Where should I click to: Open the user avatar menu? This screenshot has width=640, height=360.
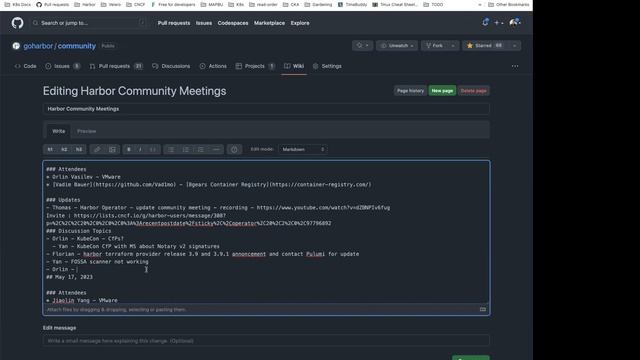(515, 23)
